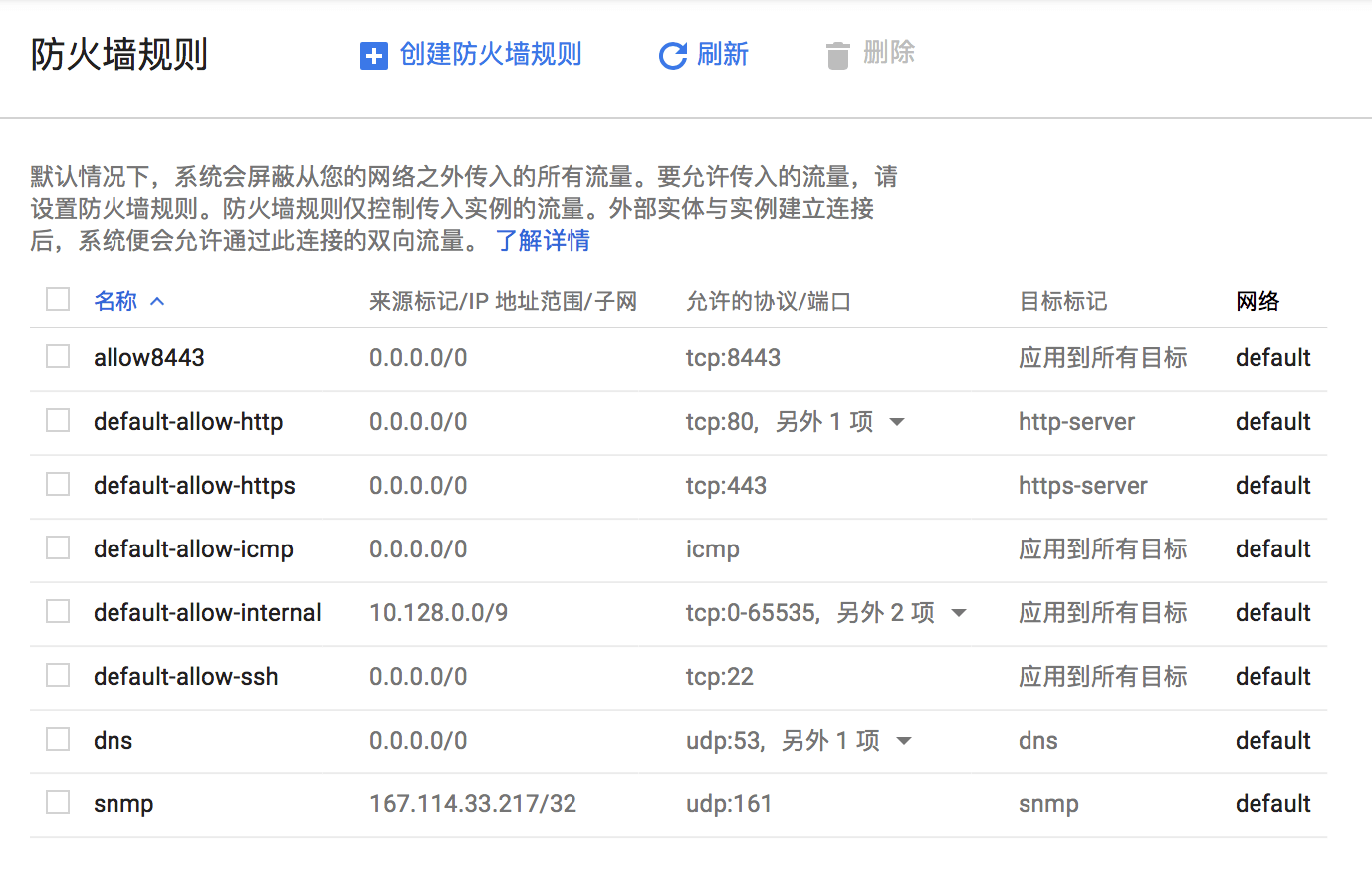Click the trash can delete icon
Image resolution: width=1372 pixels, height=872 pixels.
click(837, 56)
